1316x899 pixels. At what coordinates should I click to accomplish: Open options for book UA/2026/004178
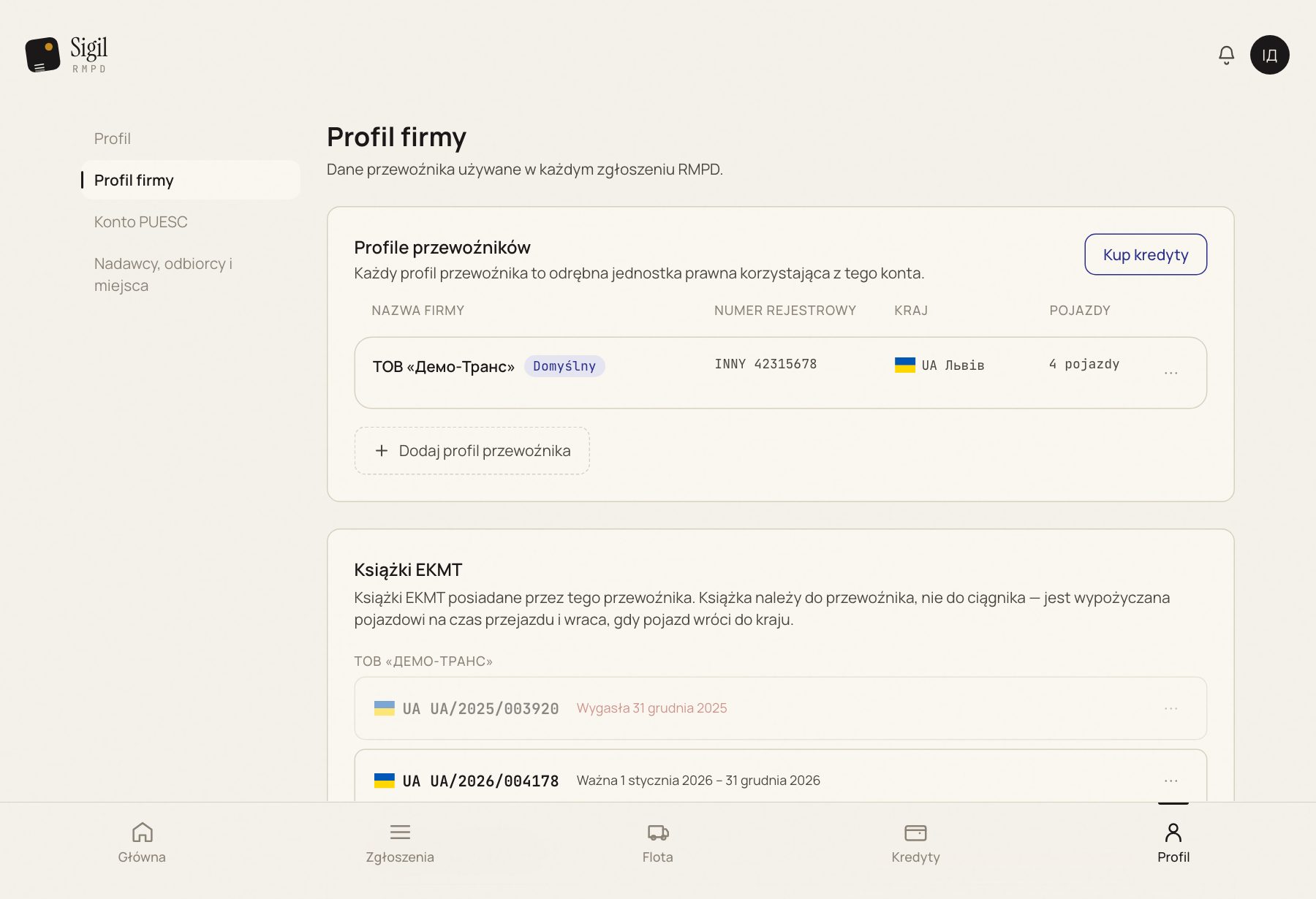tap(1171, 781)
